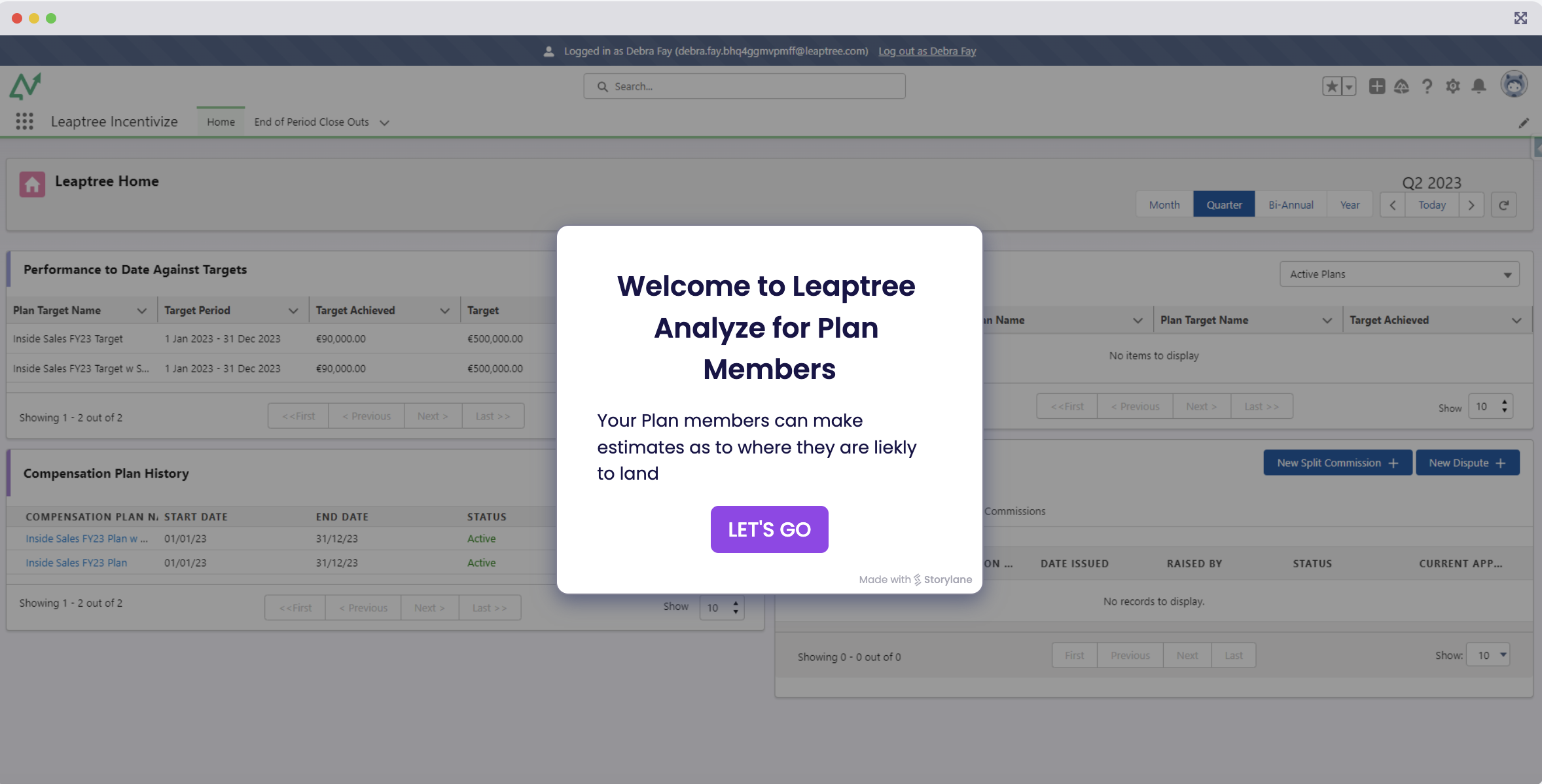Open the Show 10 dropdown in disputes footer

[x=1488, y=655]
